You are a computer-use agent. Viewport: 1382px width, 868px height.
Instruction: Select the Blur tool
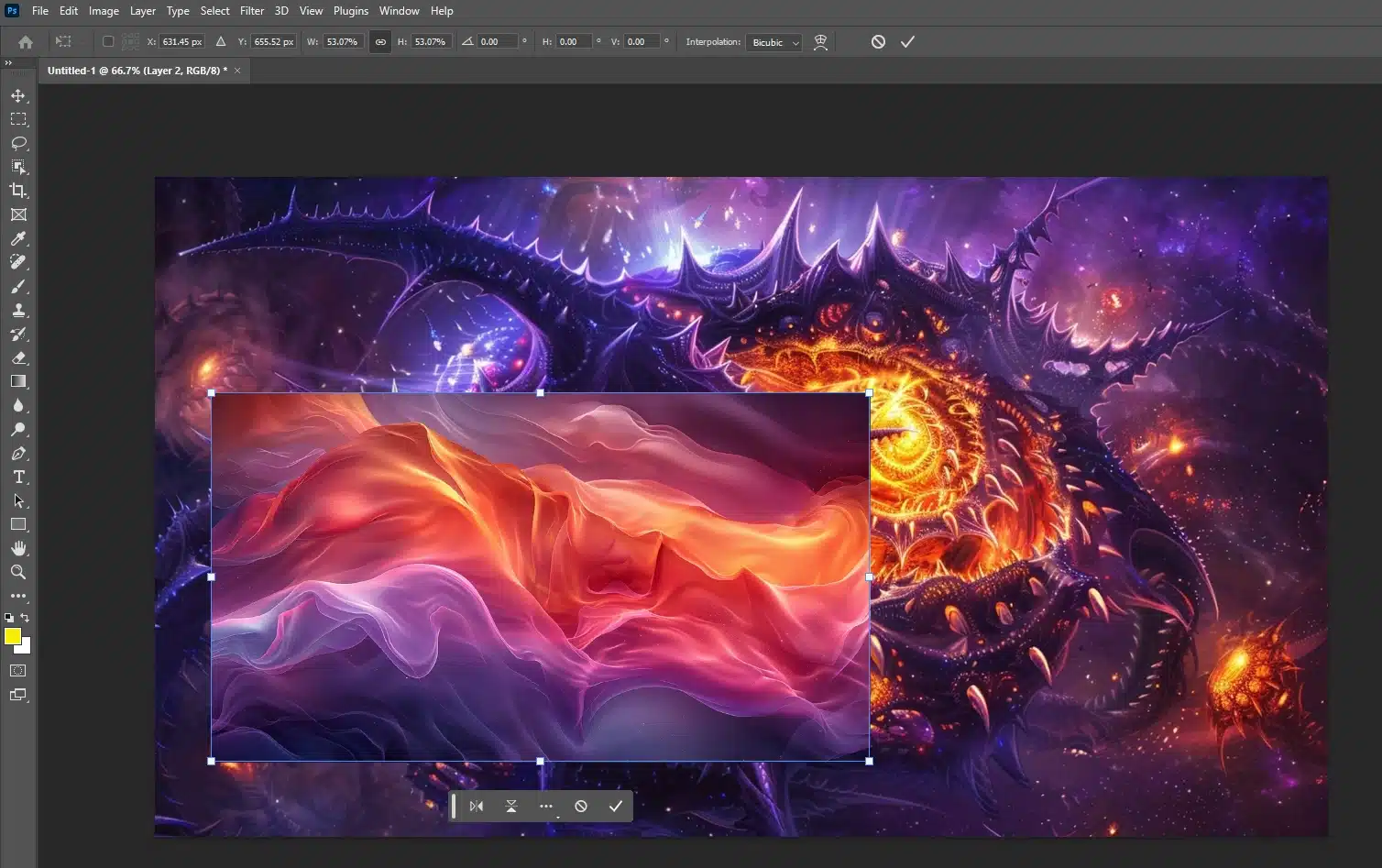coord(18,405)
